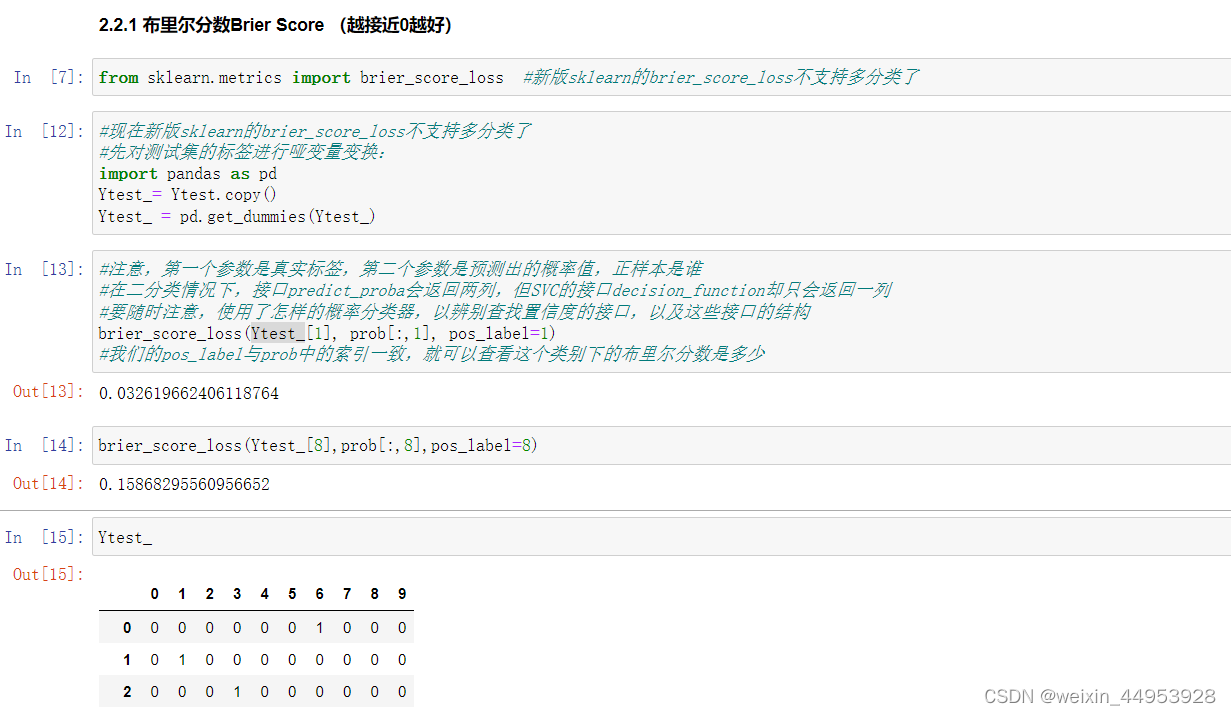This screenshot has width=1231, height=715.
Task: Click the comment line '#先对测试集的标签进行哑变量变换:'
Action: click(x=242, y=152)
